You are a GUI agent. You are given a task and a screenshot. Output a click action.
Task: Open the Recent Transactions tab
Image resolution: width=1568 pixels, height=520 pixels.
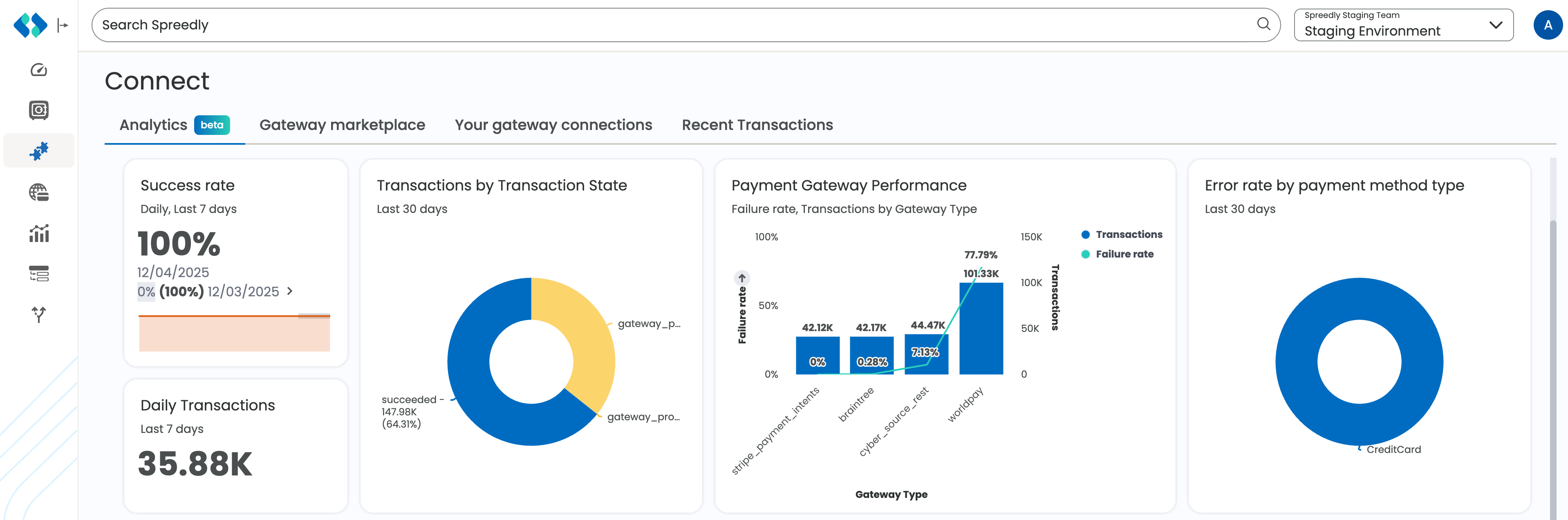757,125
